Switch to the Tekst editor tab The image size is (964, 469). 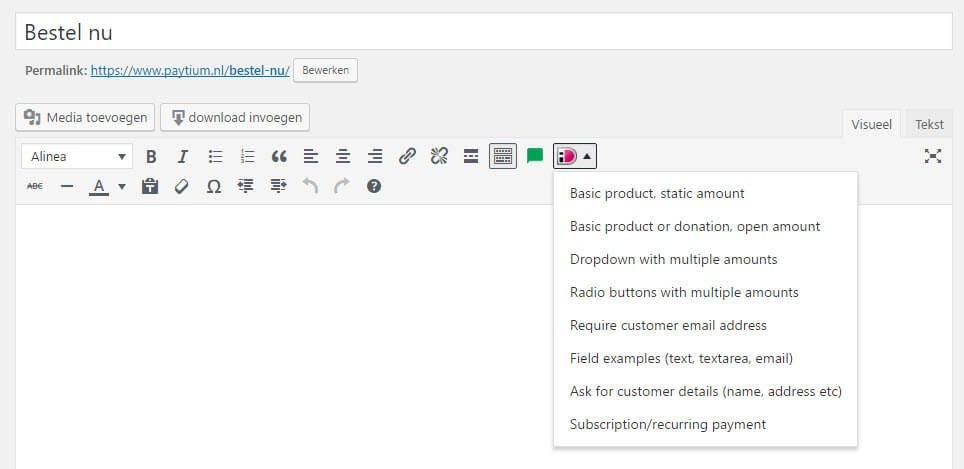click(929, 124)
